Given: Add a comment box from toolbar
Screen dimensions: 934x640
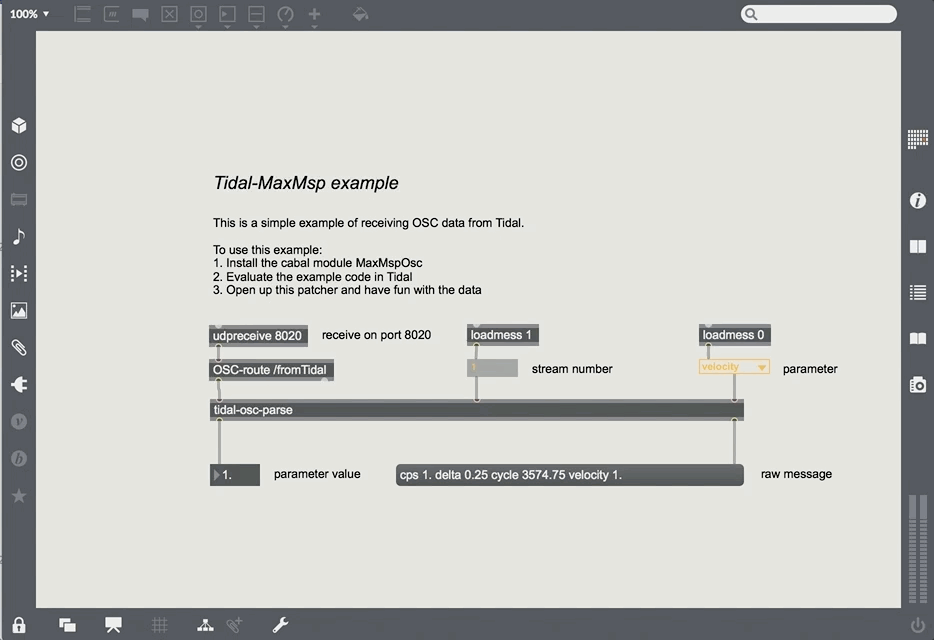Looking at the screenshot, I should coord(141,14).
